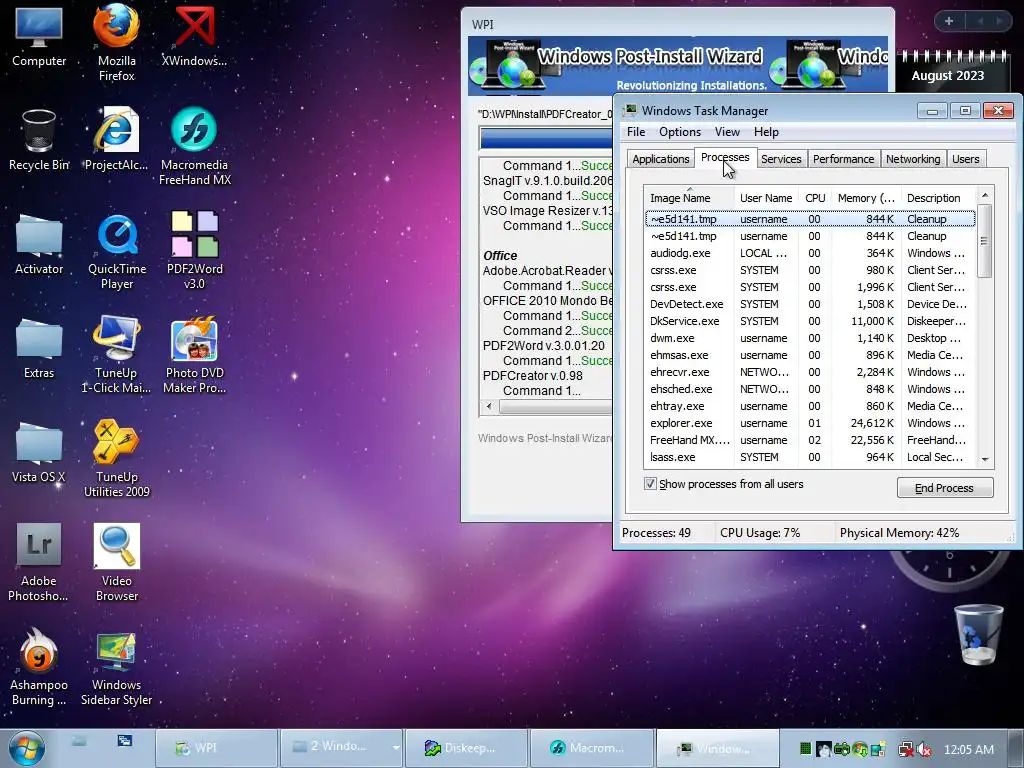The image size is (1024, 768).
Task: Switch to the Applications tab
Action: [660, 159]
